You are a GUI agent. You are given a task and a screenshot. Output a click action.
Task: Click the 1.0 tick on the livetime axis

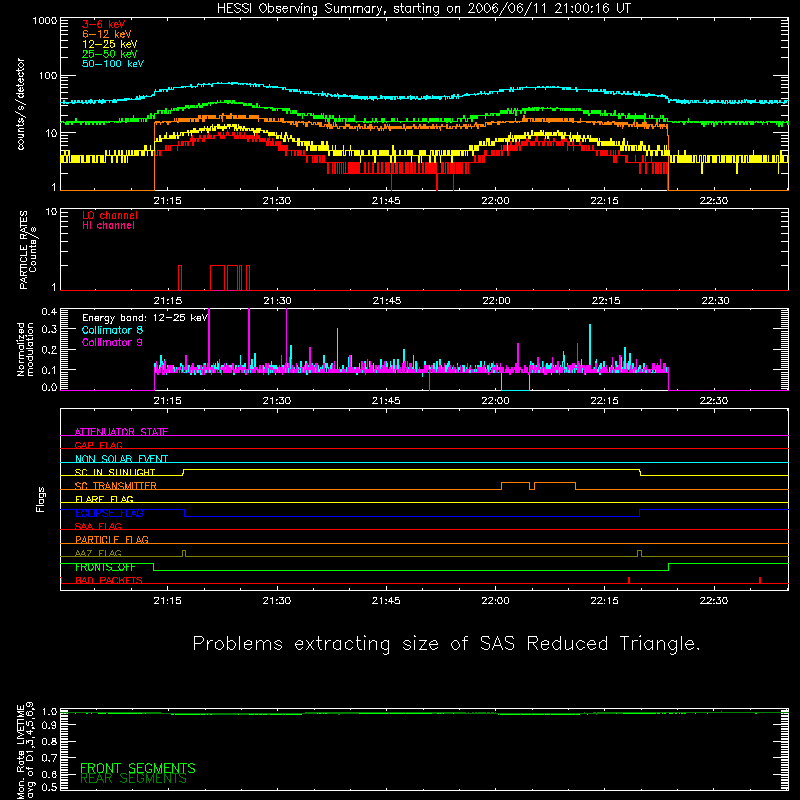49,711
